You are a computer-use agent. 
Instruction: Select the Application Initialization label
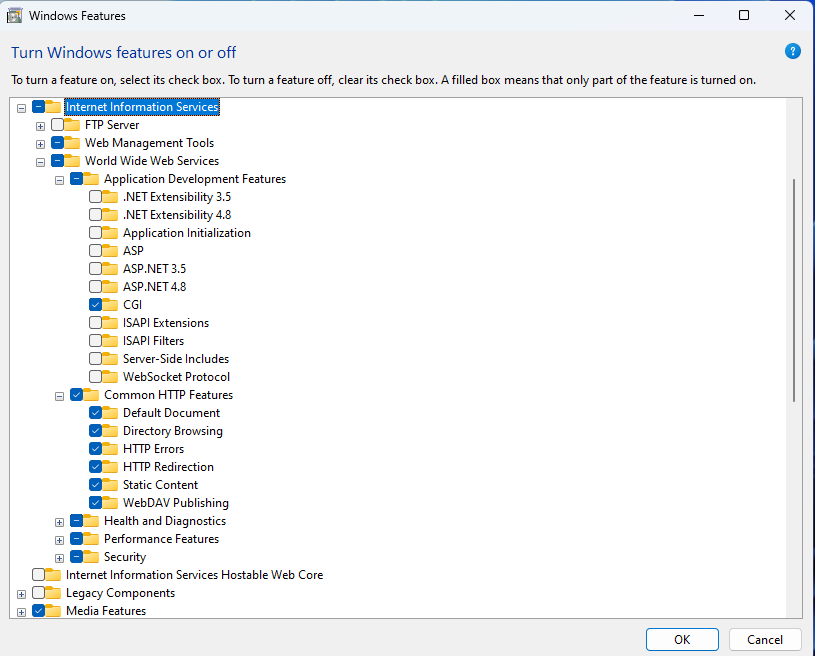tap(187, 232)
